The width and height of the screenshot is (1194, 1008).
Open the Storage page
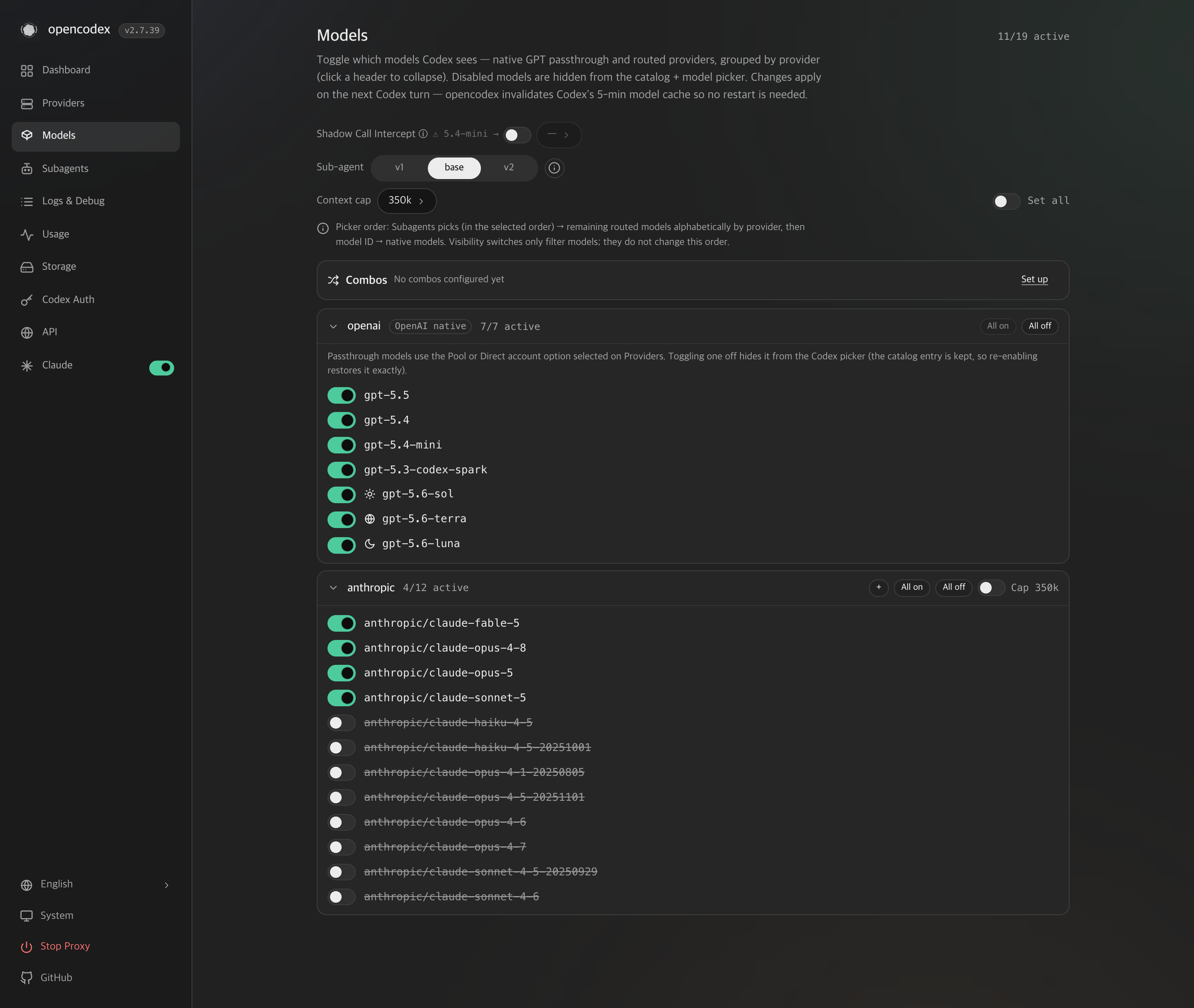[x=95, y=267]
